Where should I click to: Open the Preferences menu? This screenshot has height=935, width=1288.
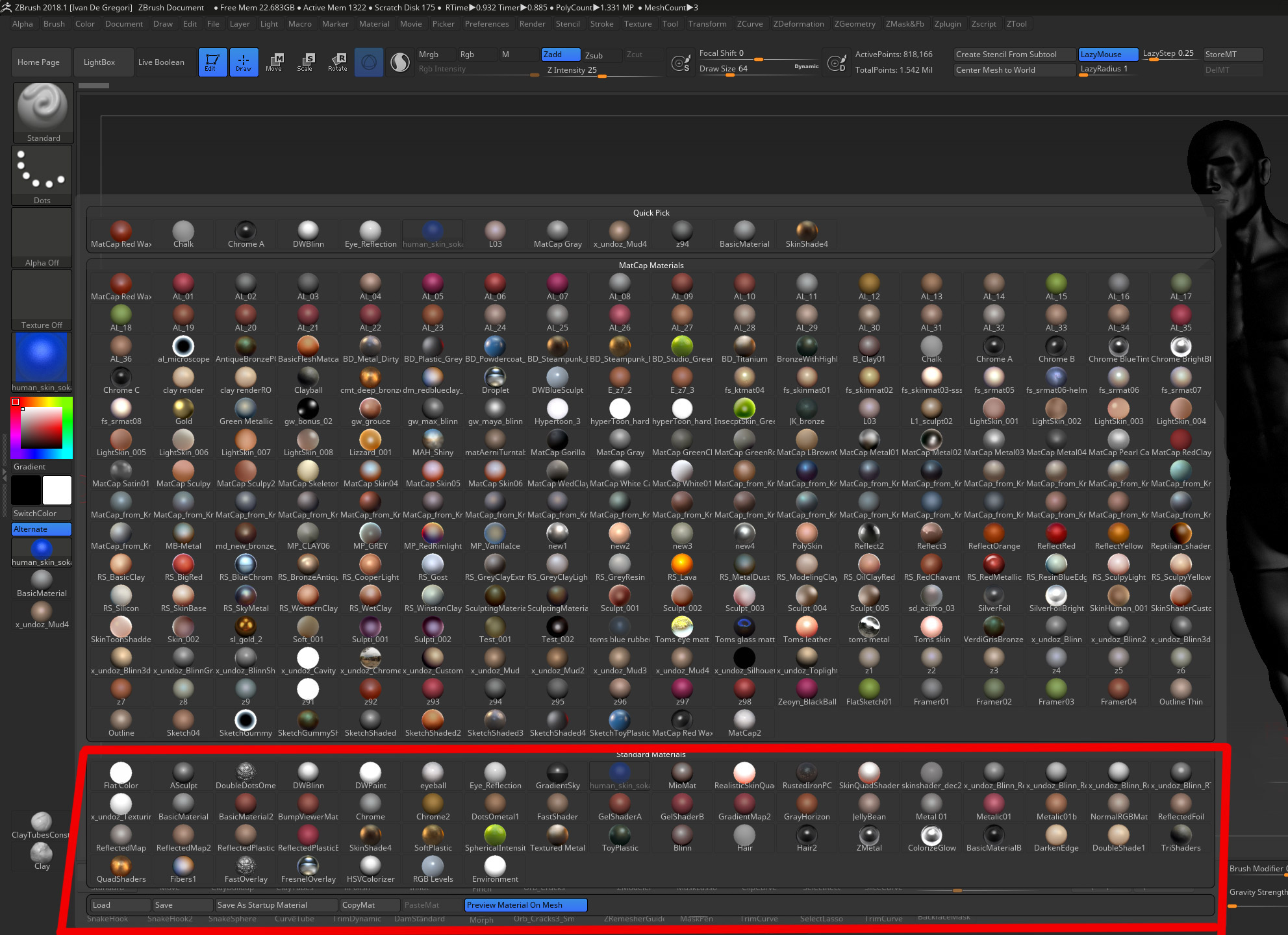(486, 24)
